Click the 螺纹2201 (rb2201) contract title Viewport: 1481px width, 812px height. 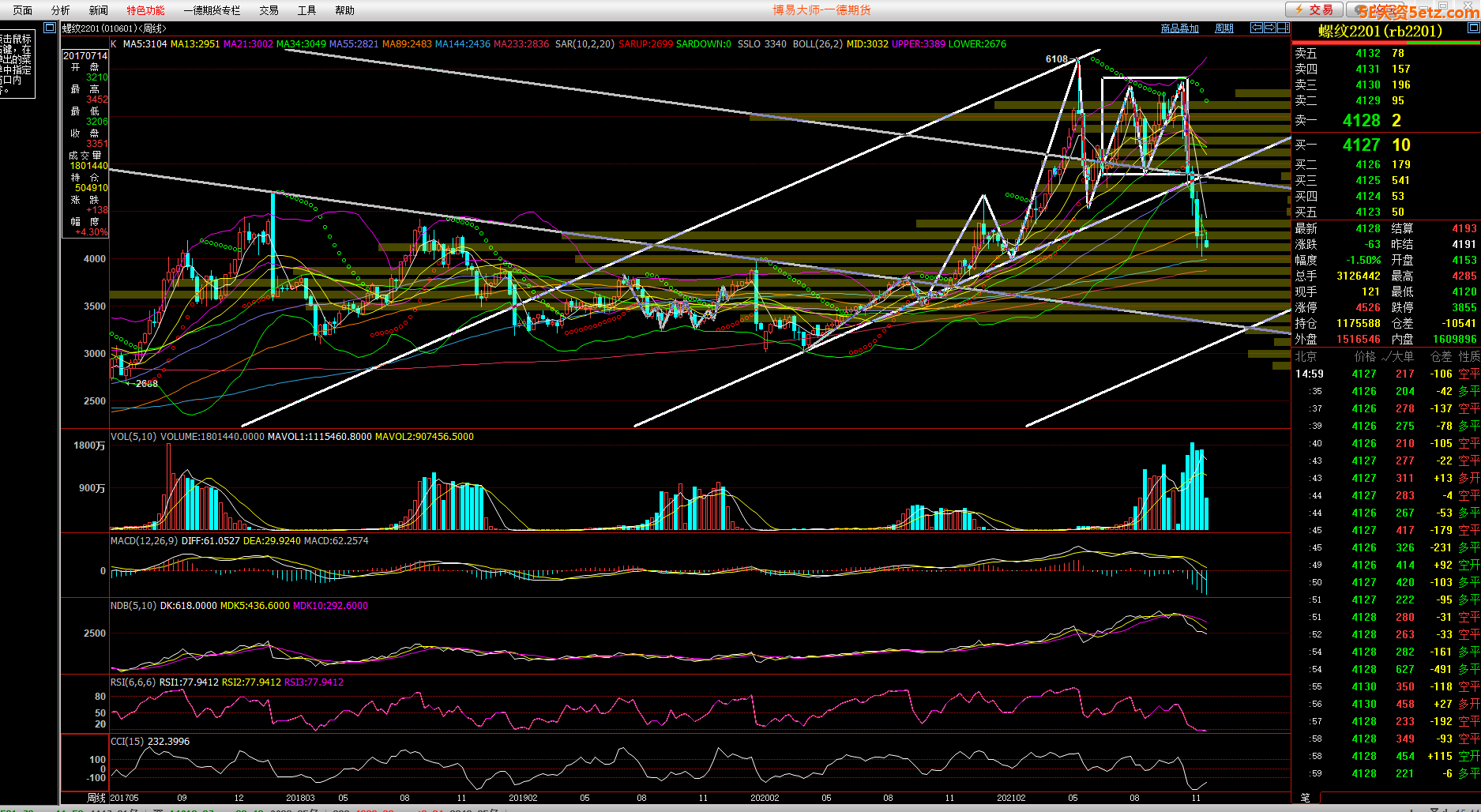click(1380, 31)
